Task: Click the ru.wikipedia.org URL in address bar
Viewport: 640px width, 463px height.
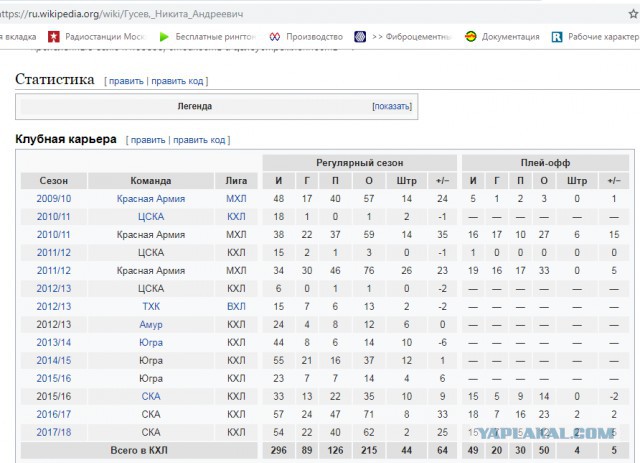Action: pyautogui.click(x=121, y=14)
